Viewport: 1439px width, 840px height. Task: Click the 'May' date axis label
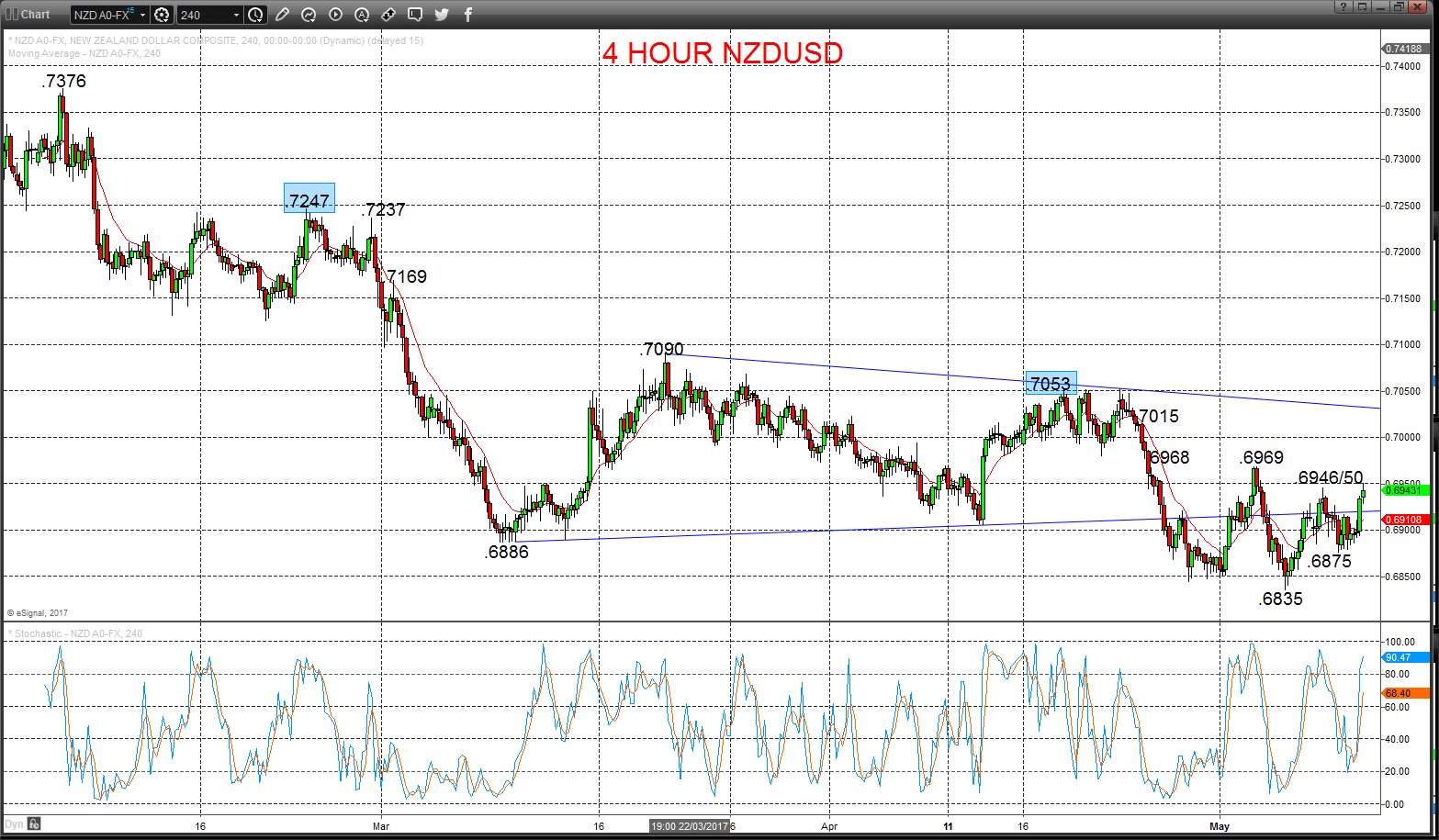click(1220, 826)
